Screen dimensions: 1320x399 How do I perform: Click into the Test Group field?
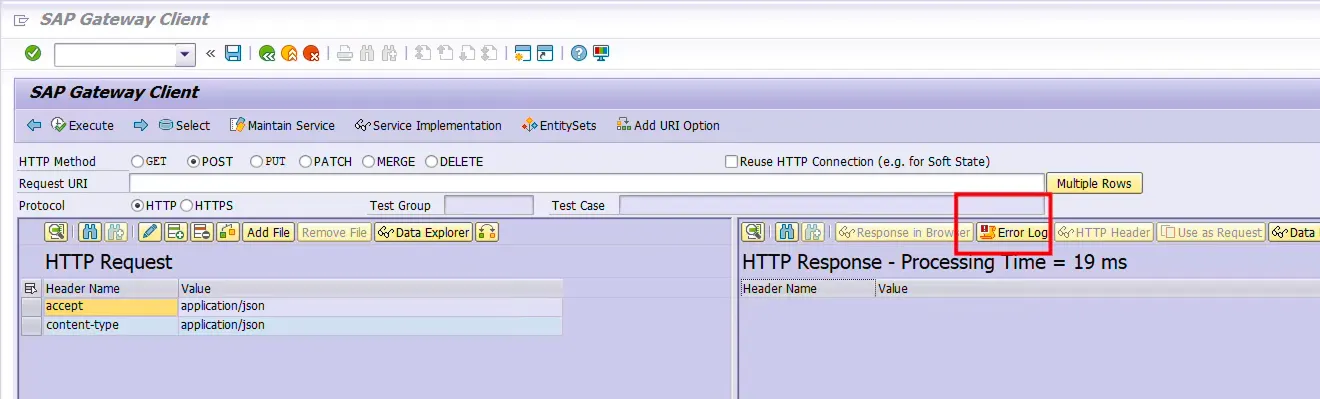489,205
